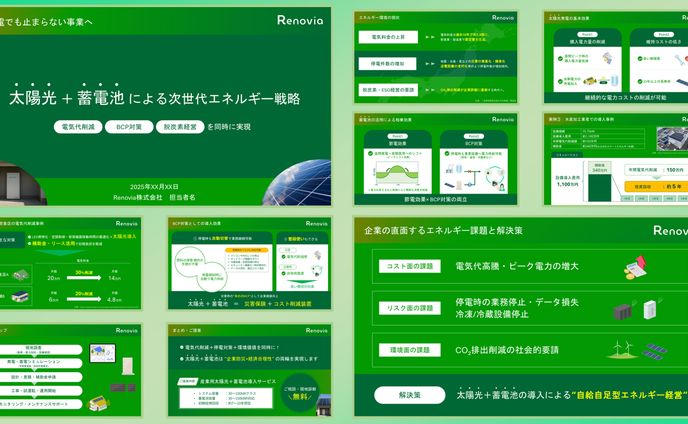Click the 電気料金の上昇 box
Screen dimensions: 688x424
coord(388,37)
